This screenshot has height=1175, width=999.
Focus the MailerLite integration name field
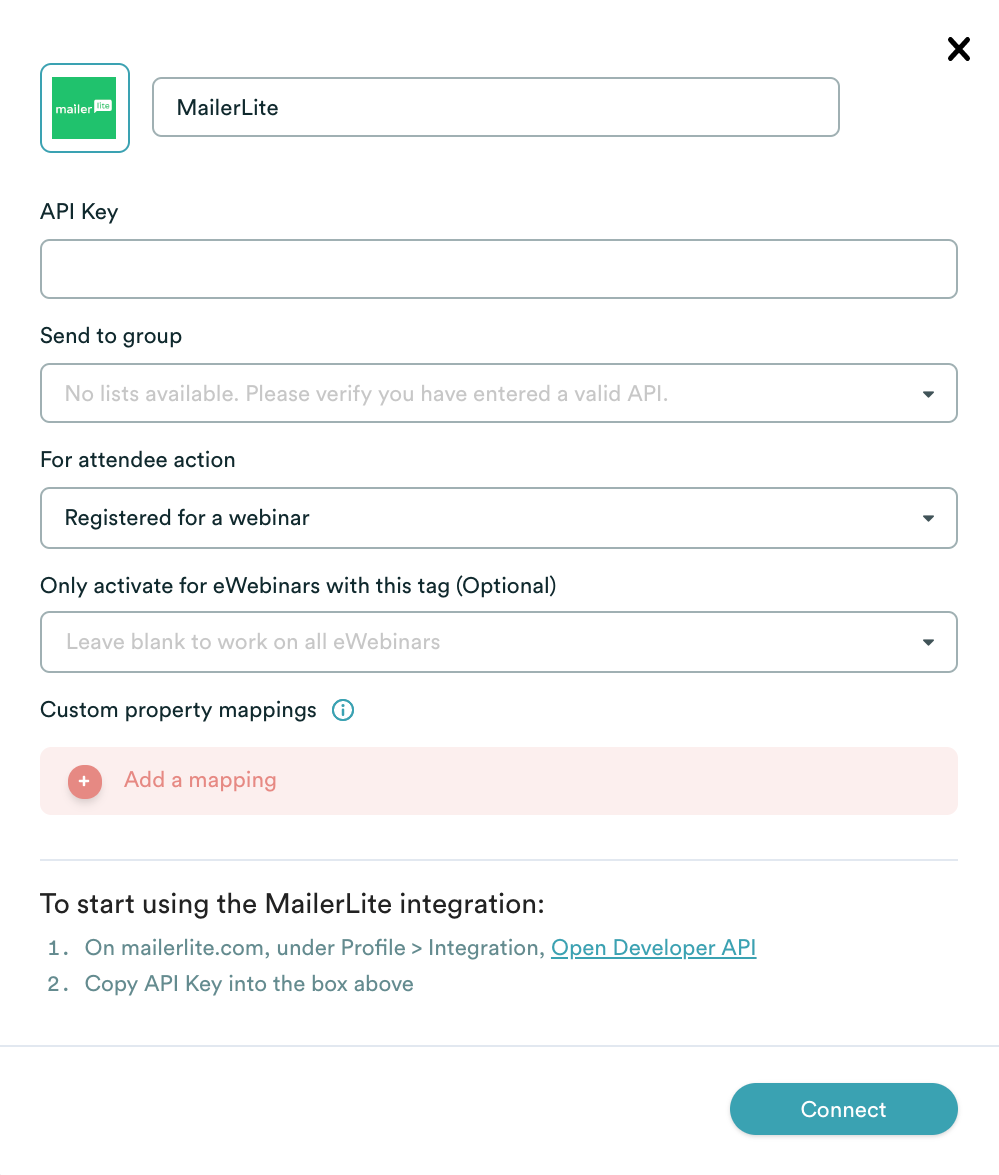(x=495, y=107)
